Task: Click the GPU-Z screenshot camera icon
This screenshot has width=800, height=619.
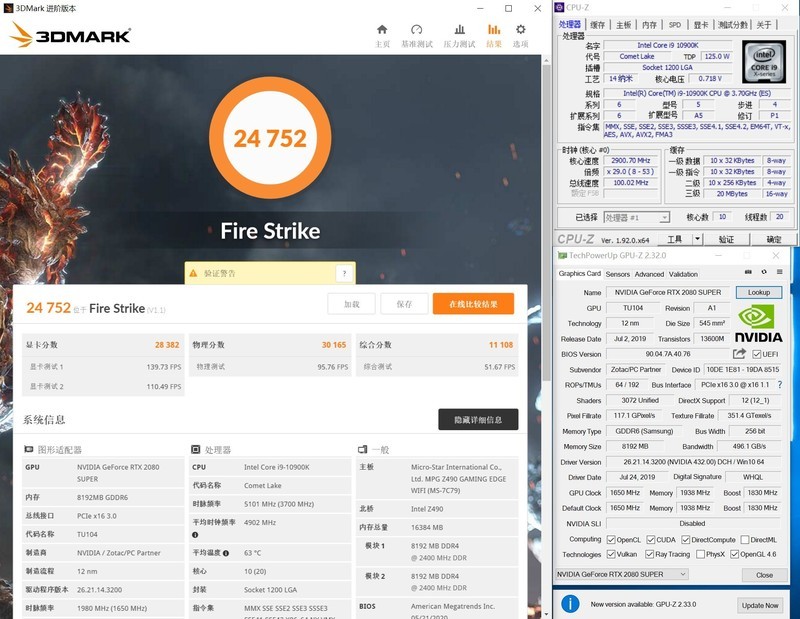Action: [x=748, y=272]
